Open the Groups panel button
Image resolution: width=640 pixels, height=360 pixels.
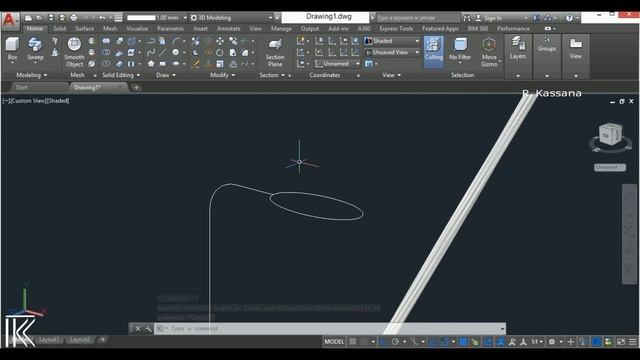point(547,45)
